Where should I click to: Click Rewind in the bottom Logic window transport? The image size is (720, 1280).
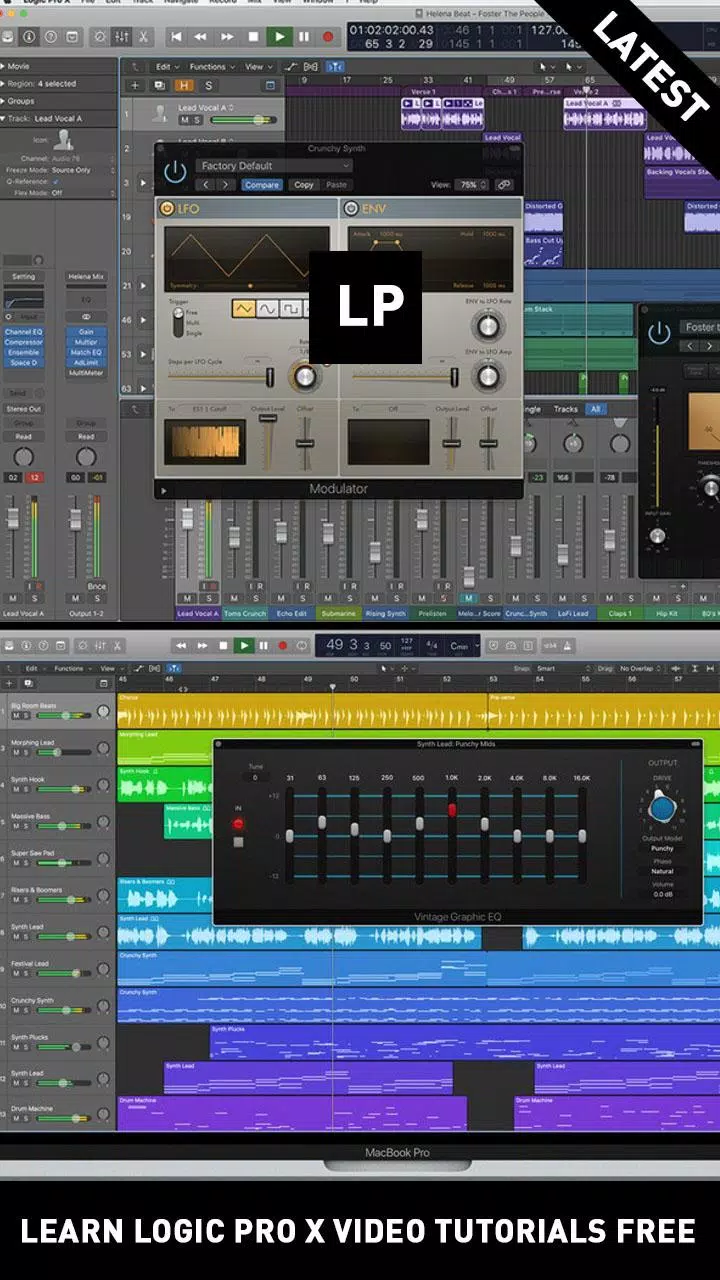pos(183,646)
